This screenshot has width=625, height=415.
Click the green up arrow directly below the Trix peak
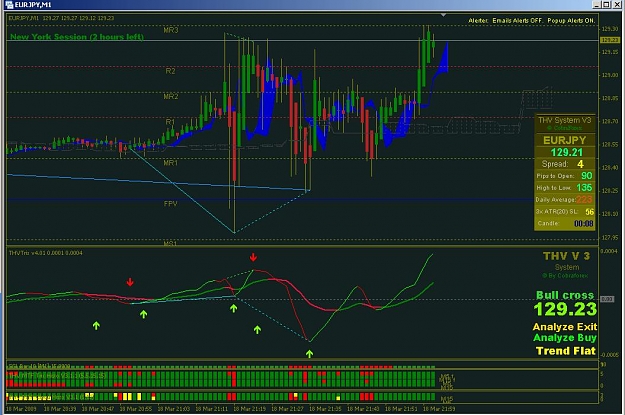(257, 329)
